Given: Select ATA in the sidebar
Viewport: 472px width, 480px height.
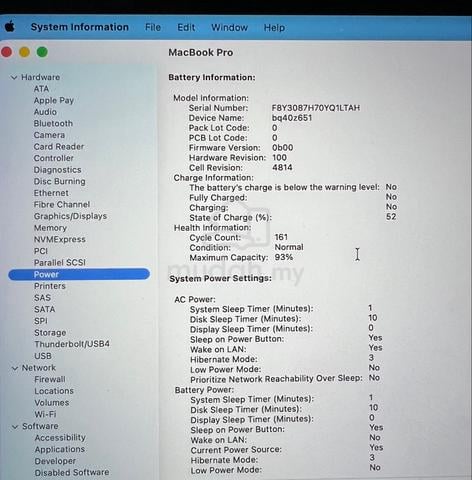Looking at the screenshot, I should point(41,89).
